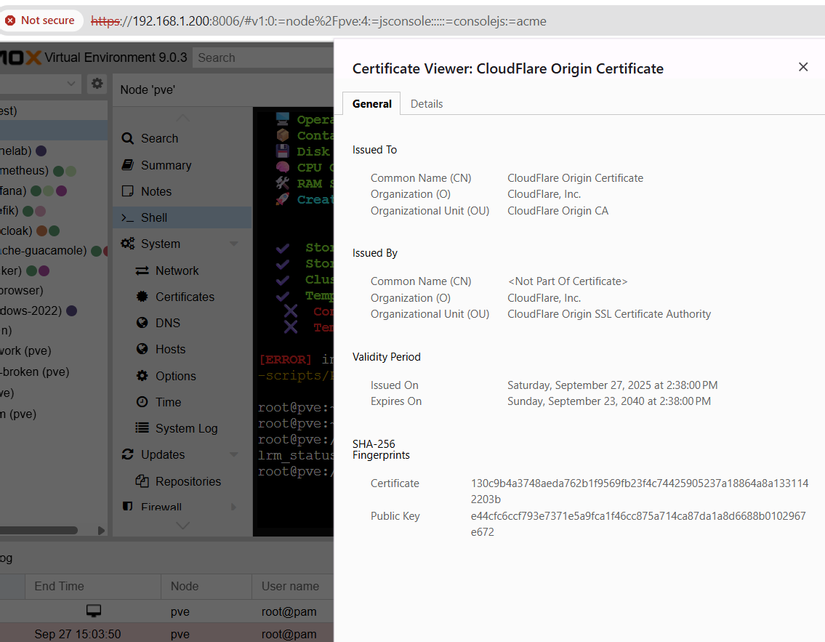
Task: Click the badge icon beside Certificates
Action: click(142, 296)
